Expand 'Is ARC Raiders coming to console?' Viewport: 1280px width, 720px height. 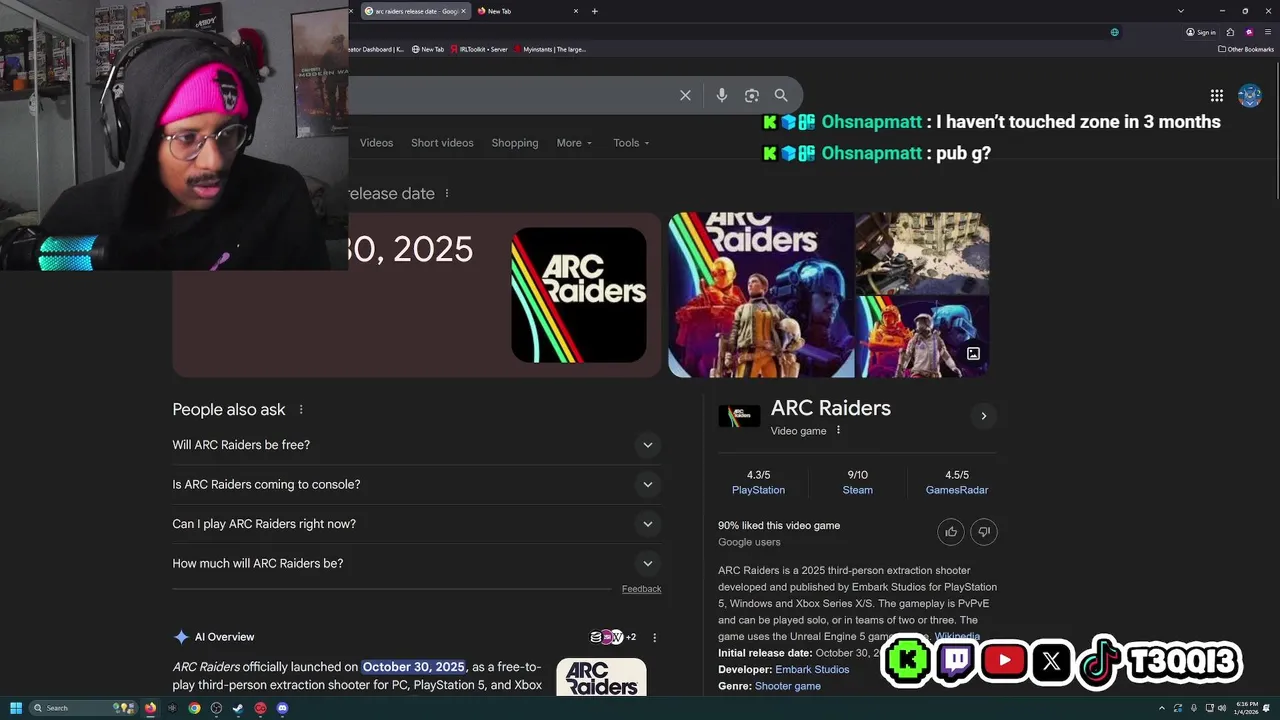coord(416,484)
